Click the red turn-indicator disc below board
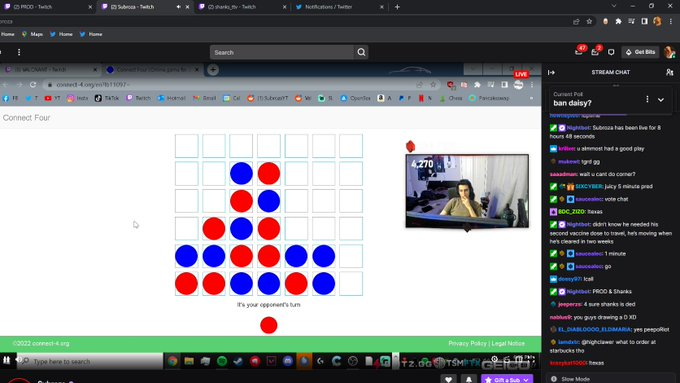Screen dimensions: 680x383 269,325
